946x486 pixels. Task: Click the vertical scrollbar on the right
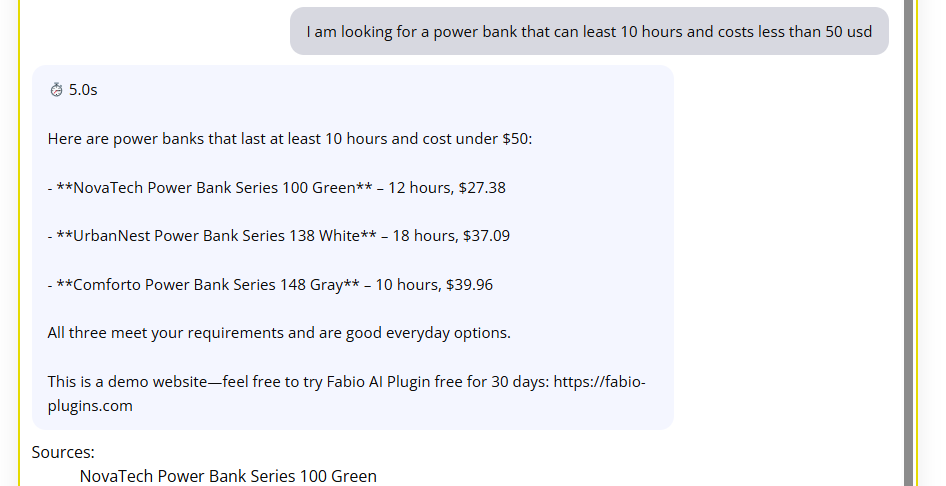pyautogui.click(x=909, y=240)
